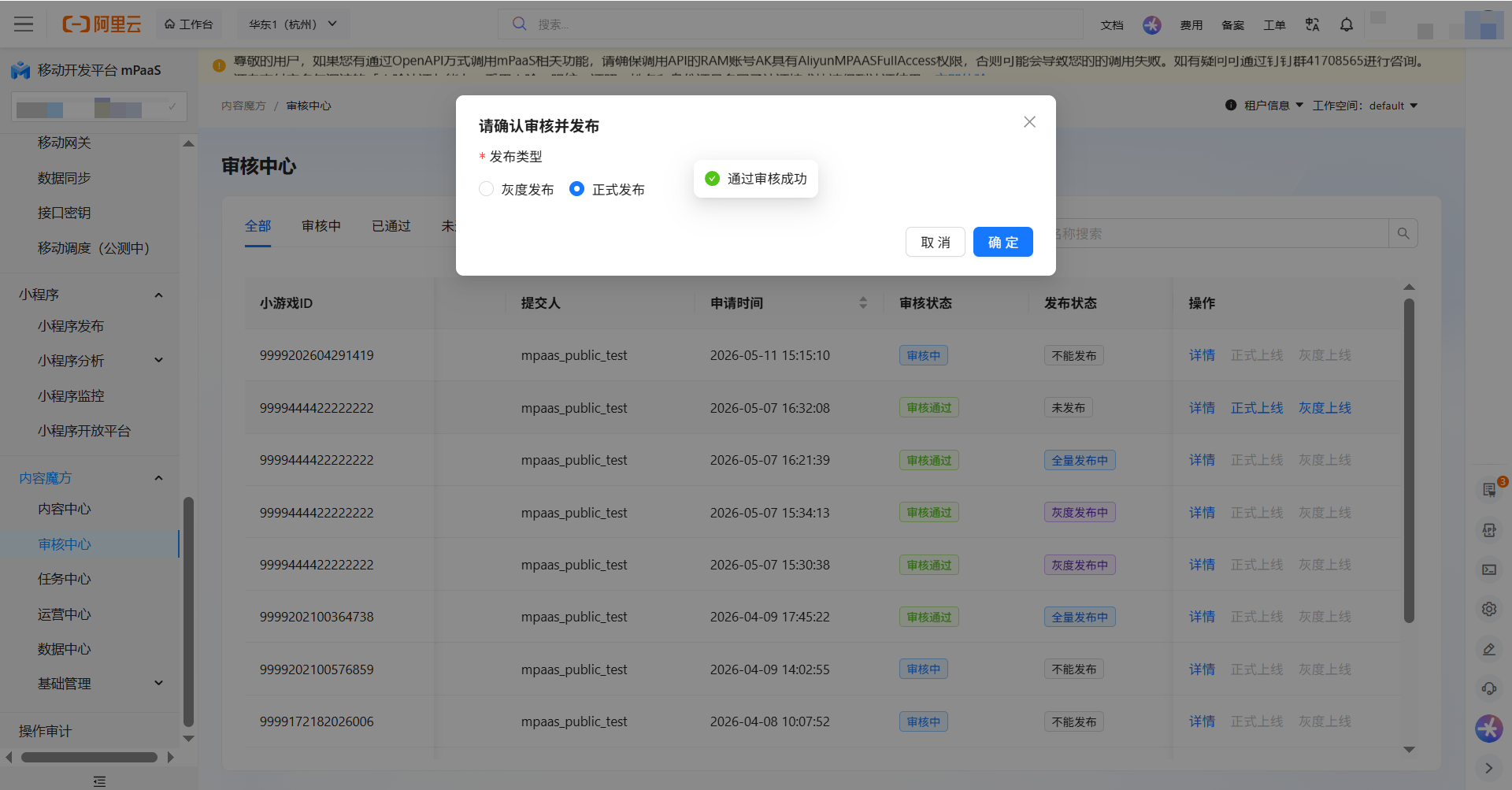This screenshot has height=790, width=1512.
Task: Go to 数据同步 in sidebar
Action: 65,178
